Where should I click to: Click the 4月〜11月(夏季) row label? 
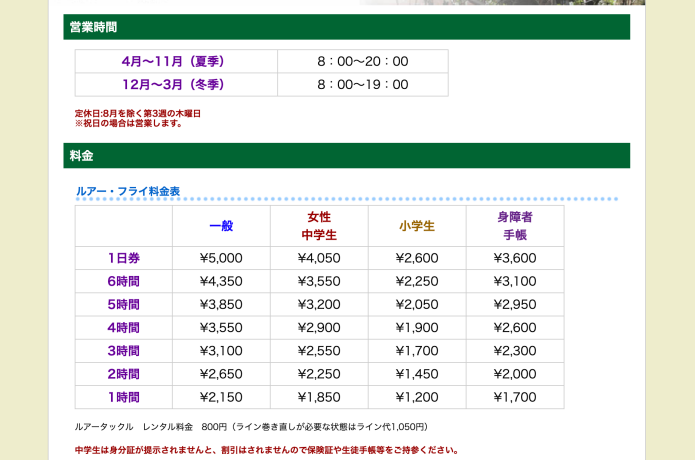coord(176,61)
